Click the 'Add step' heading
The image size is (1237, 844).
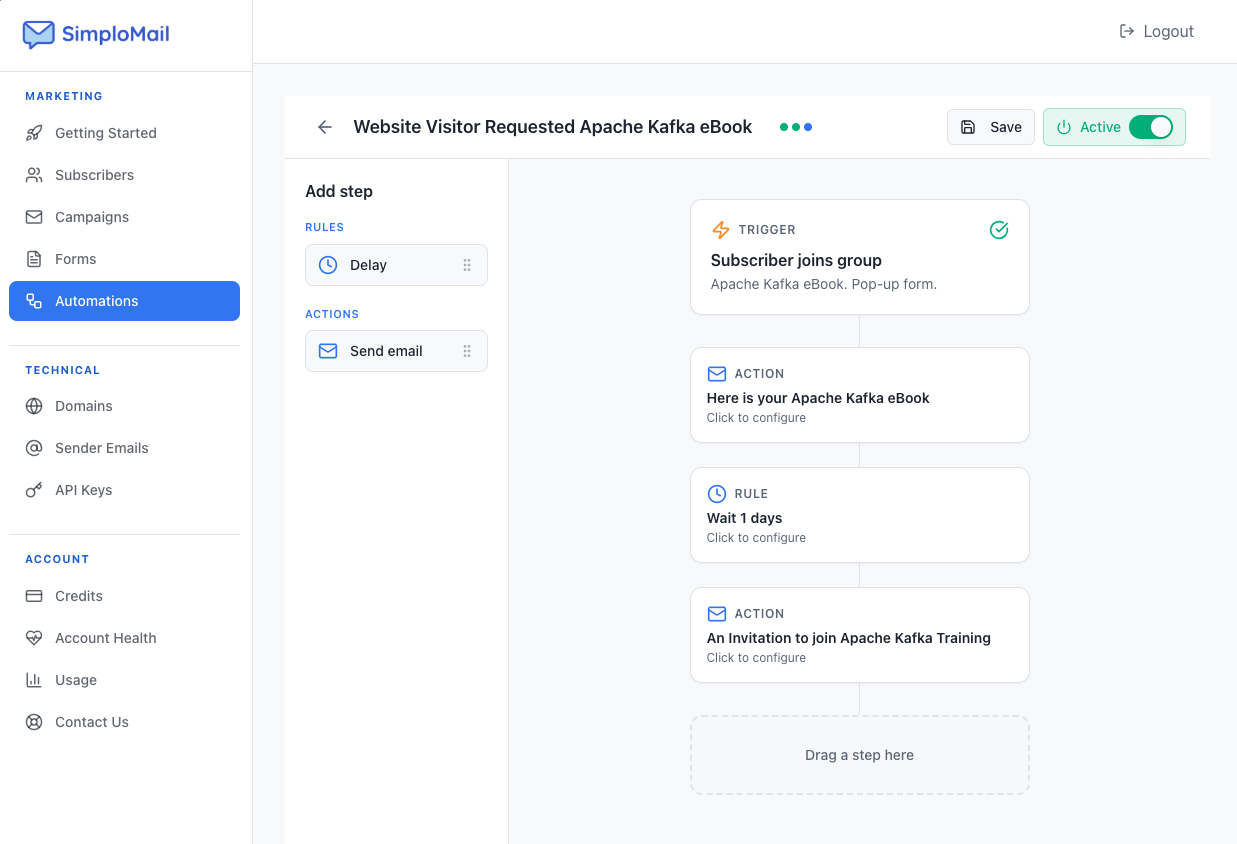click(339, 191)
